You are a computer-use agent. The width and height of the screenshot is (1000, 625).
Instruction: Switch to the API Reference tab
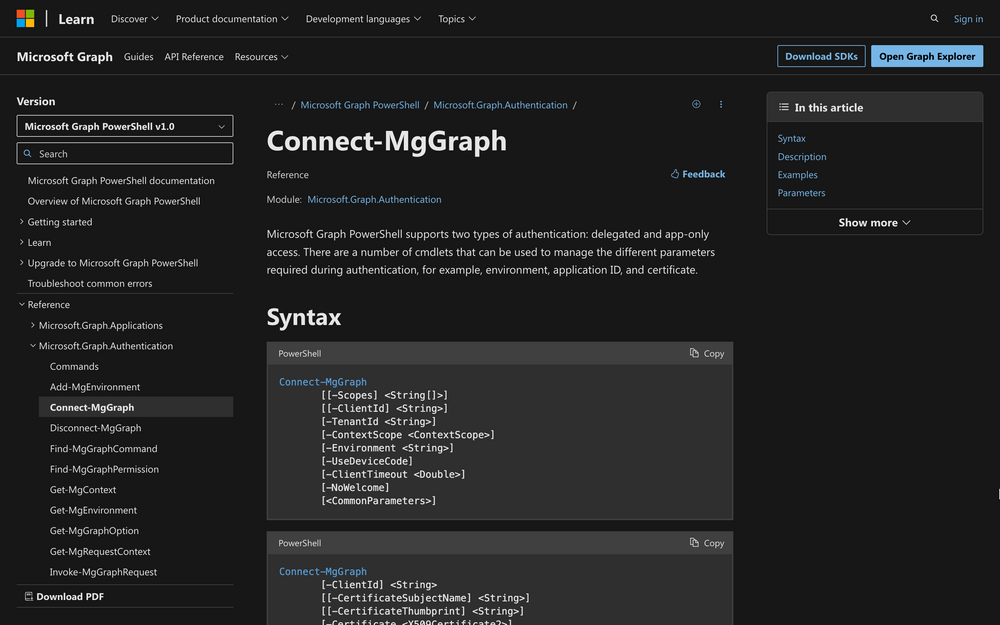[x=194, y=57]
